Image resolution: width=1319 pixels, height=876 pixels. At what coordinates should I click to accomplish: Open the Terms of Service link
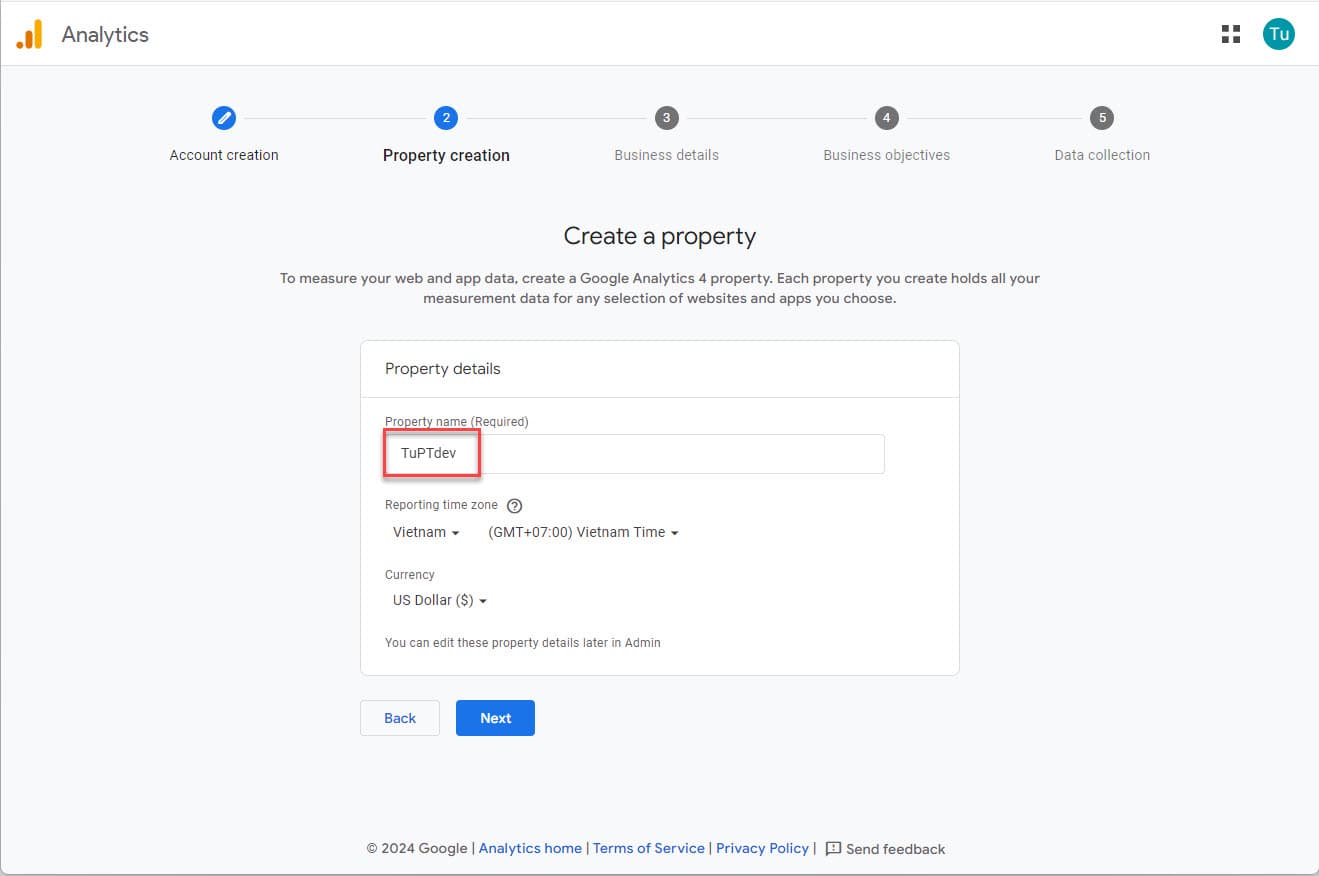pos(648,848)
